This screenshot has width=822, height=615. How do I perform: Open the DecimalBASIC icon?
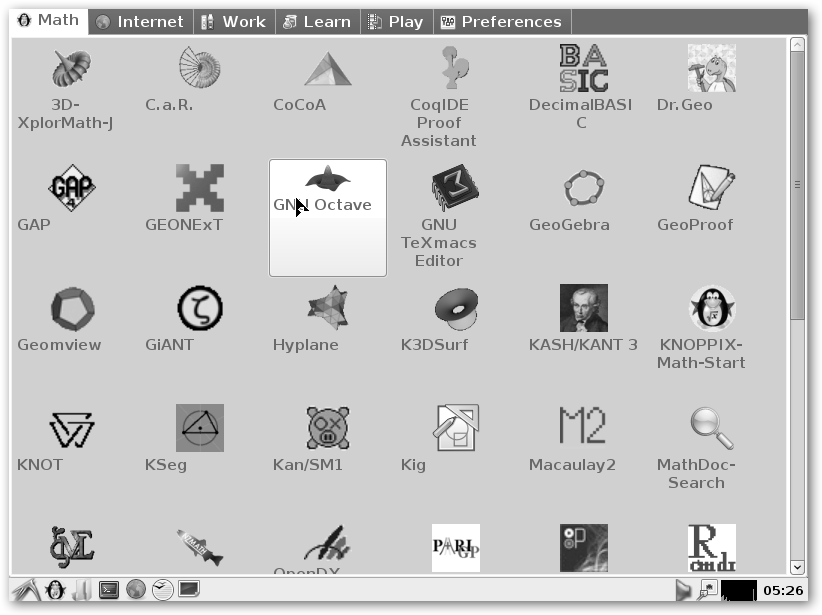[583, 68]
